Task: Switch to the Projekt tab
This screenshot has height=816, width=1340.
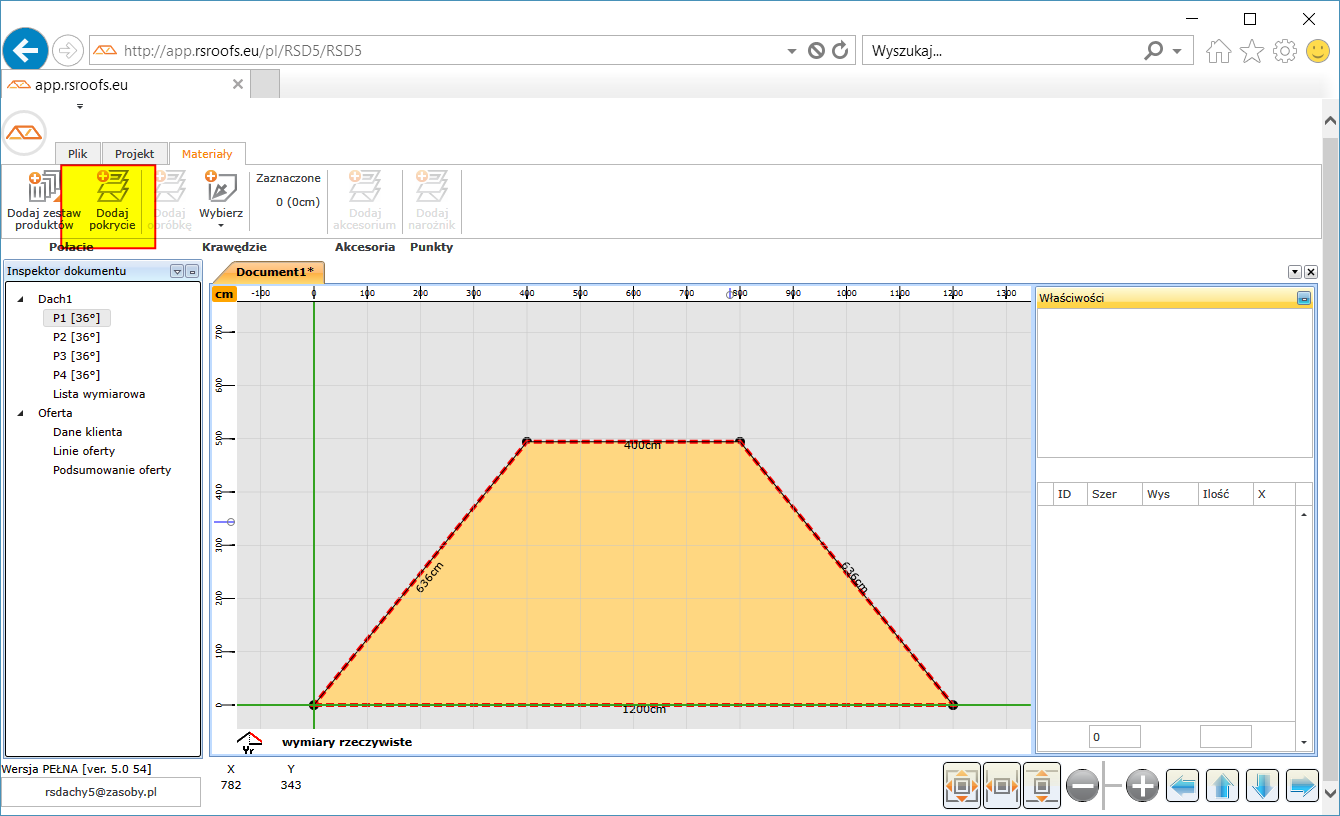Action: click(134, 154)
